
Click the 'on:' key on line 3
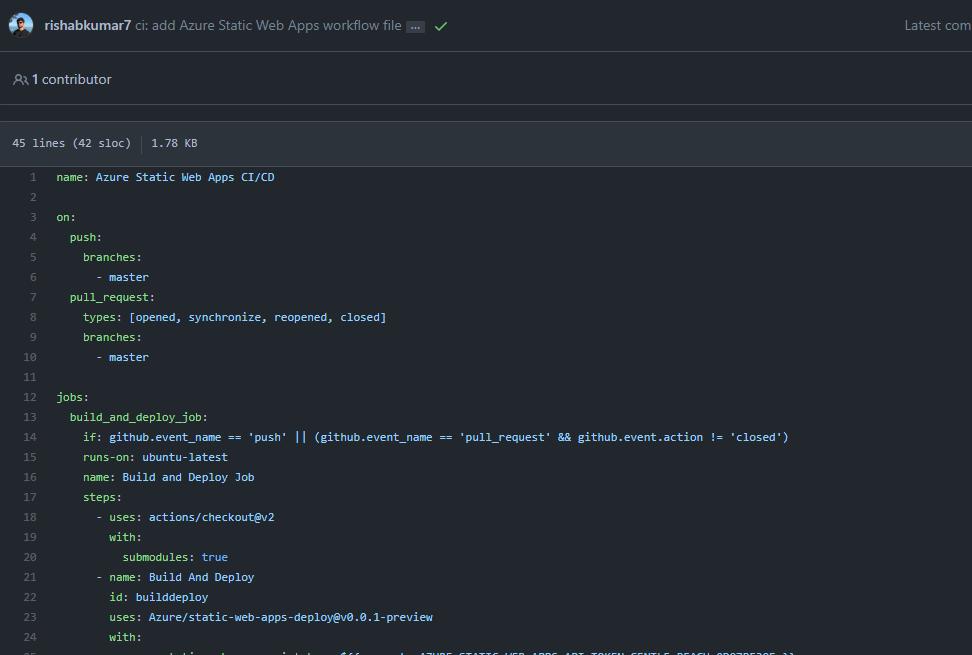coord(66,218)
